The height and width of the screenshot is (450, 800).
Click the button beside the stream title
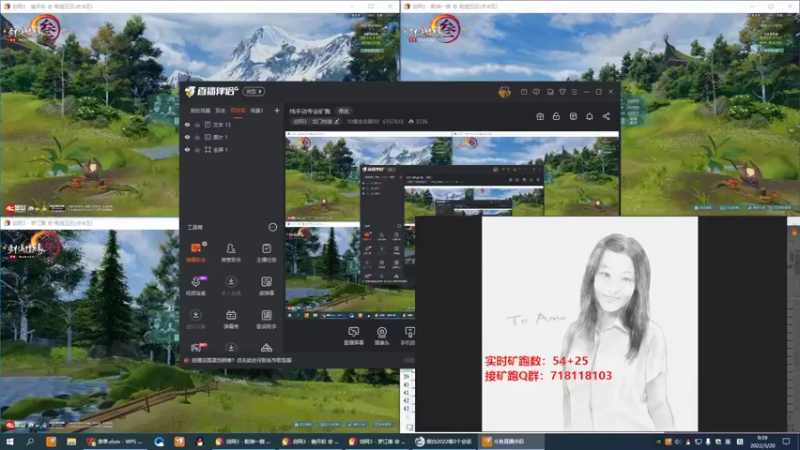(x=344, y=111)
